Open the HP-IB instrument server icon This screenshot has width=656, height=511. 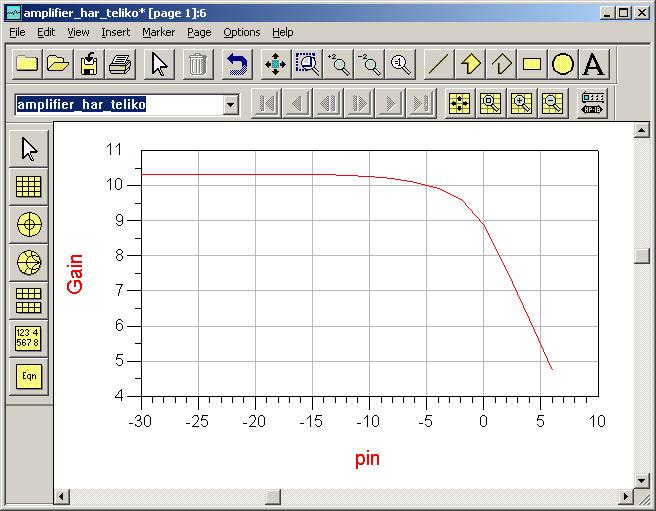(x=592, y=103)
